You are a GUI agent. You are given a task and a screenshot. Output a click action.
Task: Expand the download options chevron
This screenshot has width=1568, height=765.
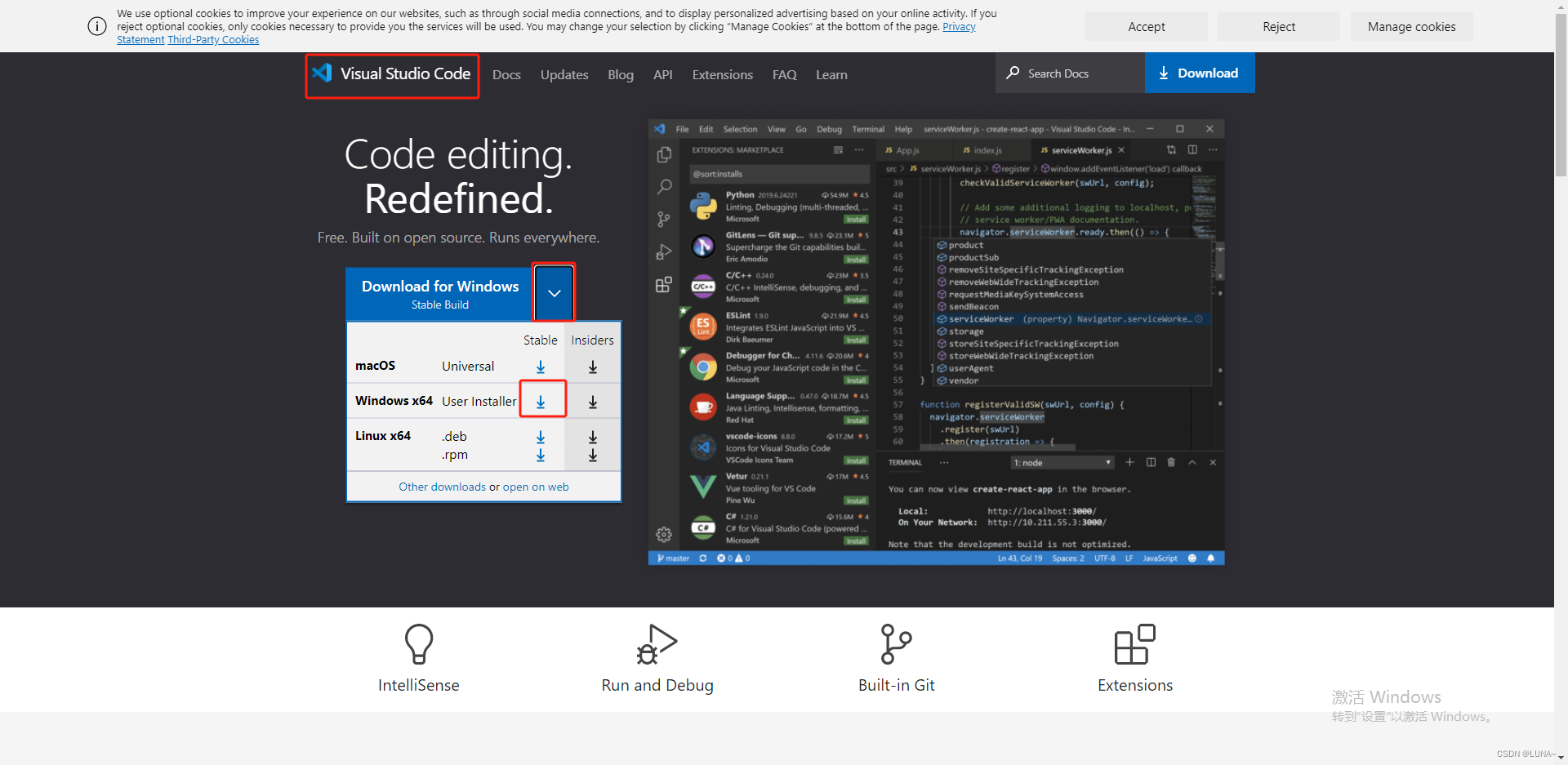(554, 292)
